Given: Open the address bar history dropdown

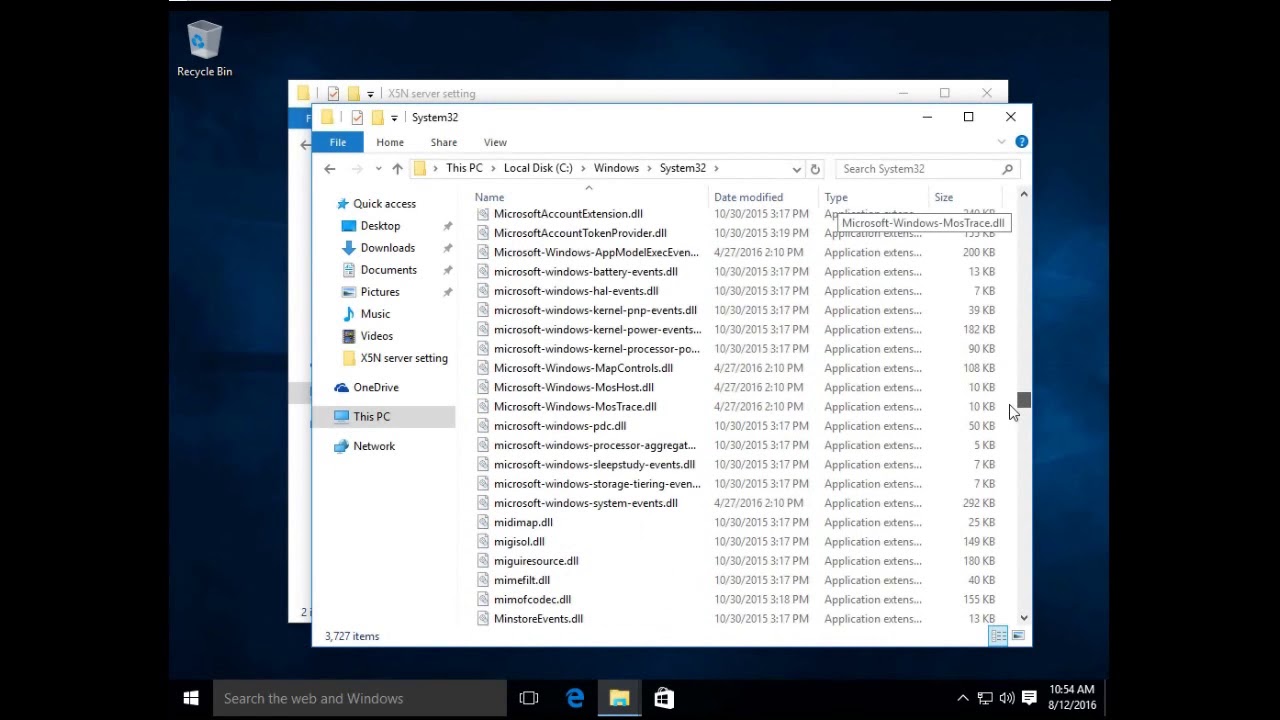Looking at the screenshot, I should click(x=796, y=169).
